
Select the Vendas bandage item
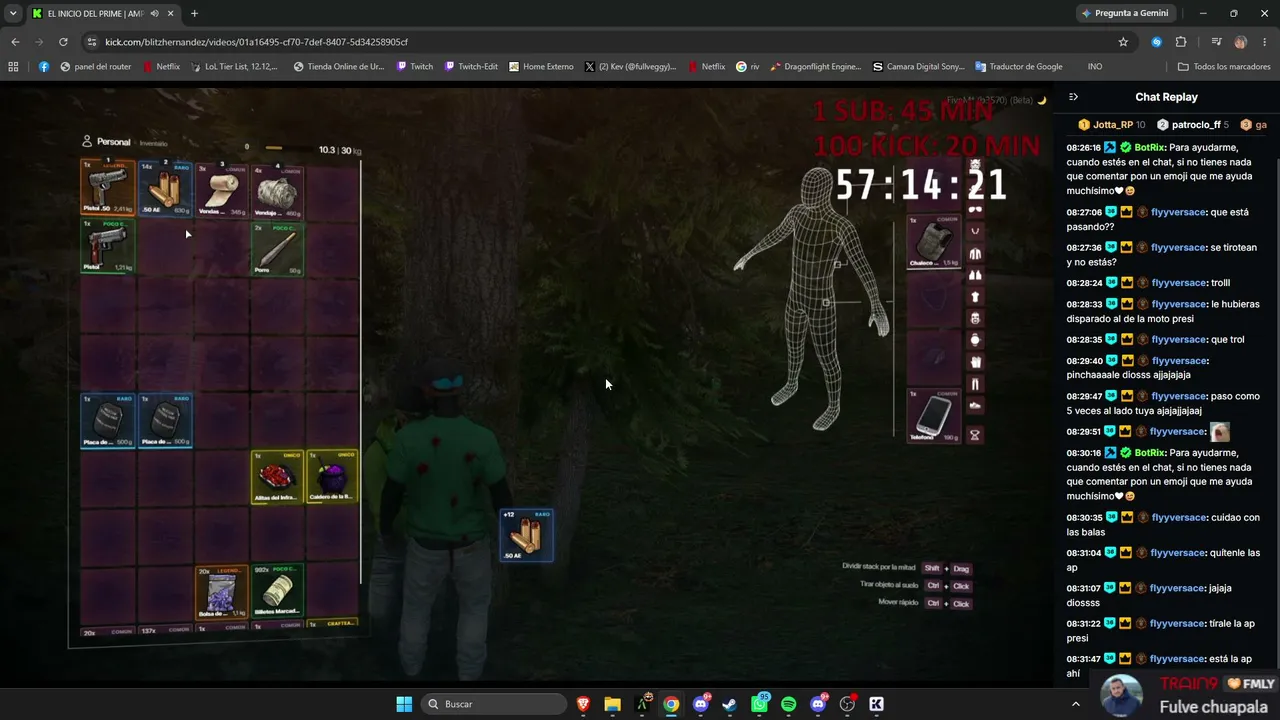coord(221,190)
